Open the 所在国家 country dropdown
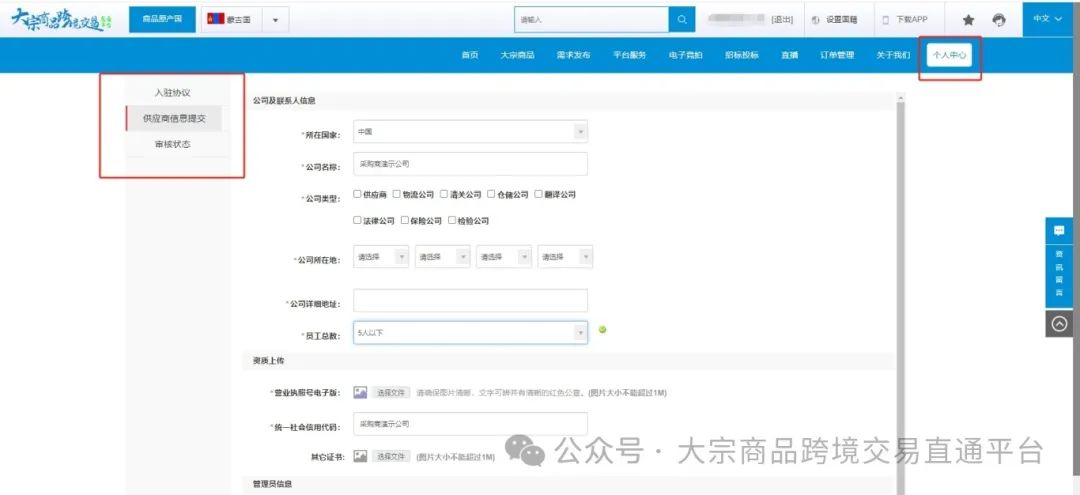Viewport: 1080px width, 495px height. [470, 132]
